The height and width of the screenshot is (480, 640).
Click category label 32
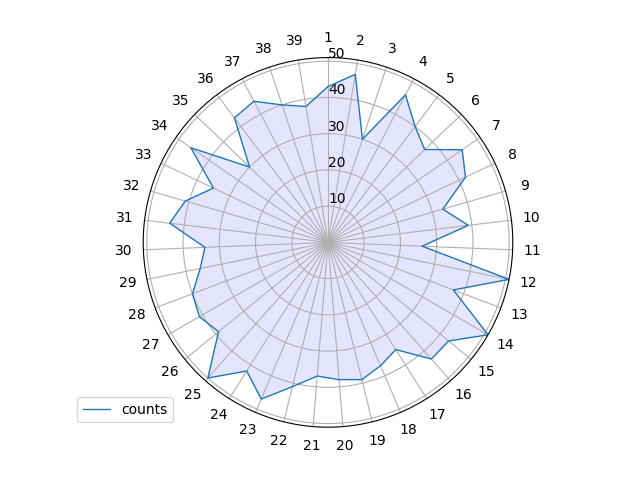pyautogui.click(x=131, y=185)
